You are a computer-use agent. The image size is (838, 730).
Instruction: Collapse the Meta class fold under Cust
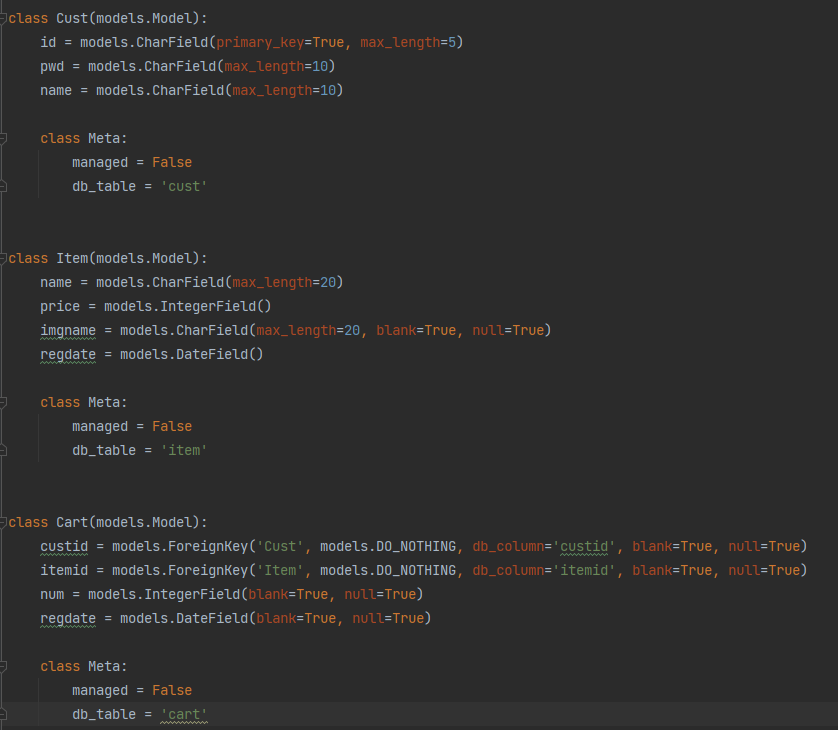(x=3, y=138)
